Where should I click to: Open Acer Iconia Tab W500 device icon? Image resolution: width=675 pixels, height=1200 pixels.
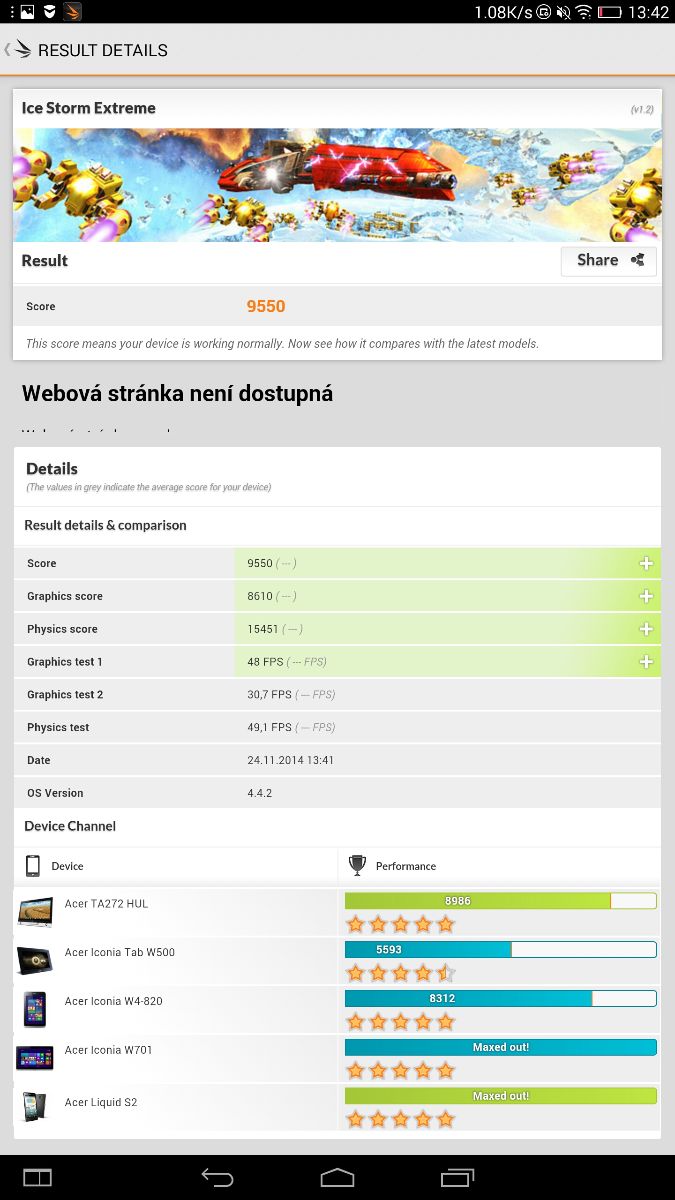coord(34,960)
